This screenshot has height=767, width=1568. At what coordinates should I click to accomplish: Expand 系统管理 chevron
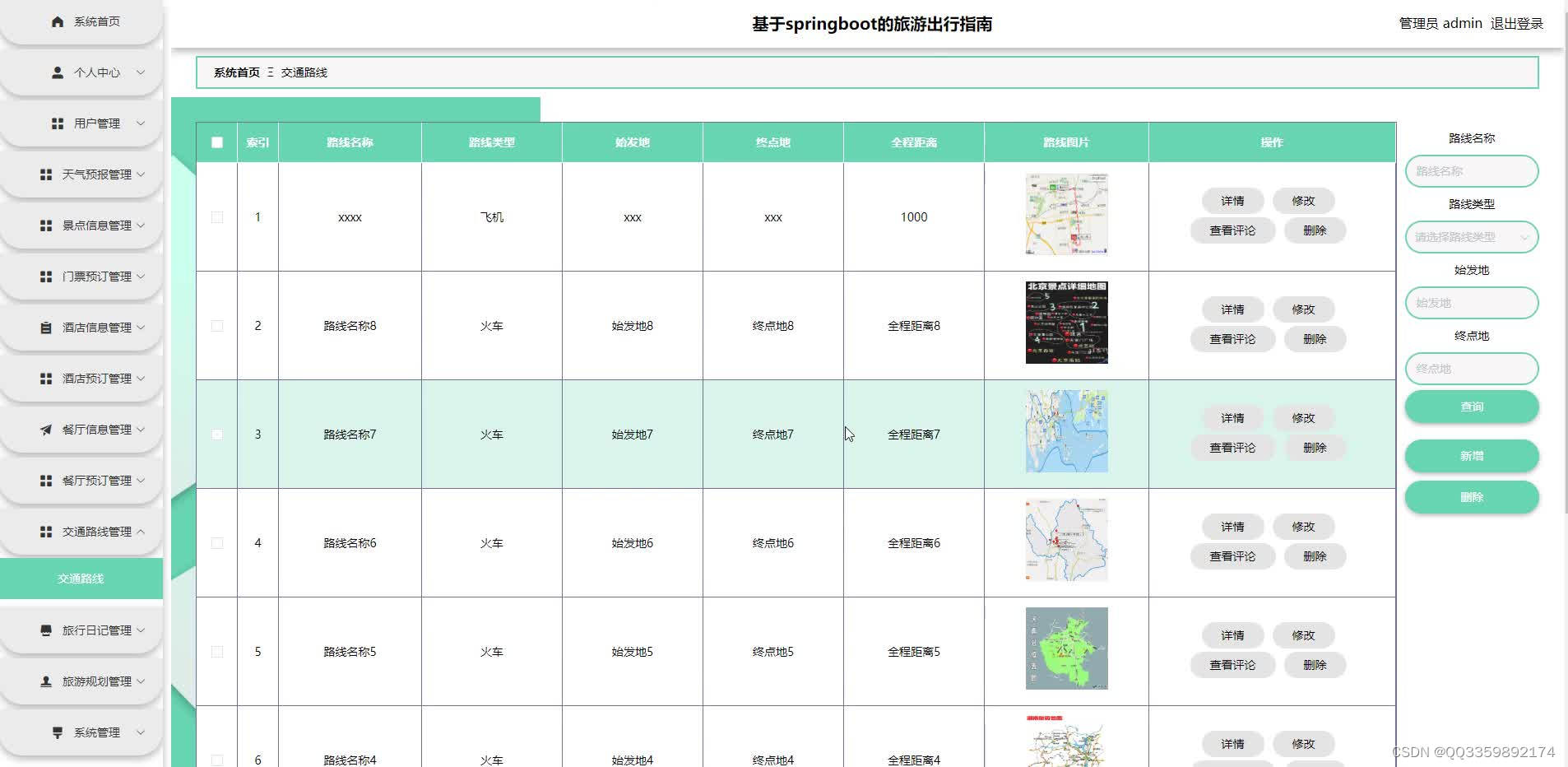pyautogui.click(x=141, y=732)
